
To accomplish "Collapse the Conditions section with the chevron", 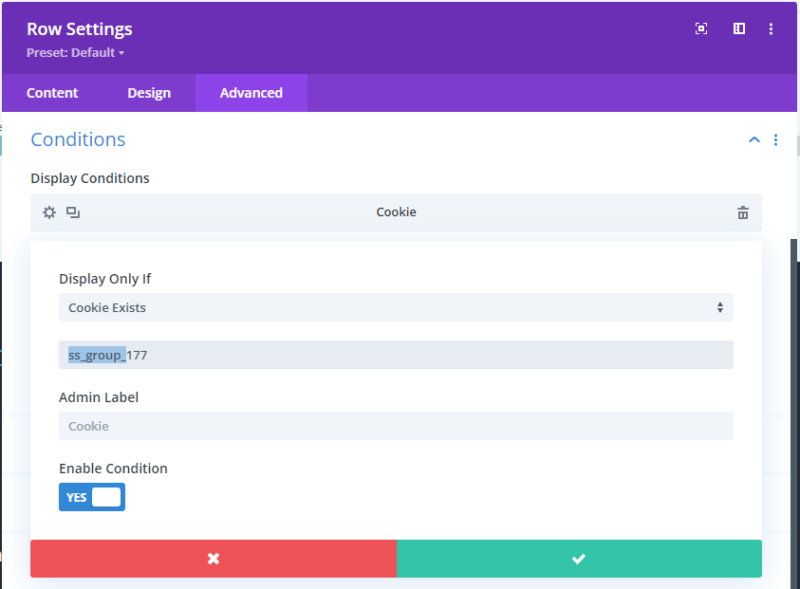I will tap(754, 140).
